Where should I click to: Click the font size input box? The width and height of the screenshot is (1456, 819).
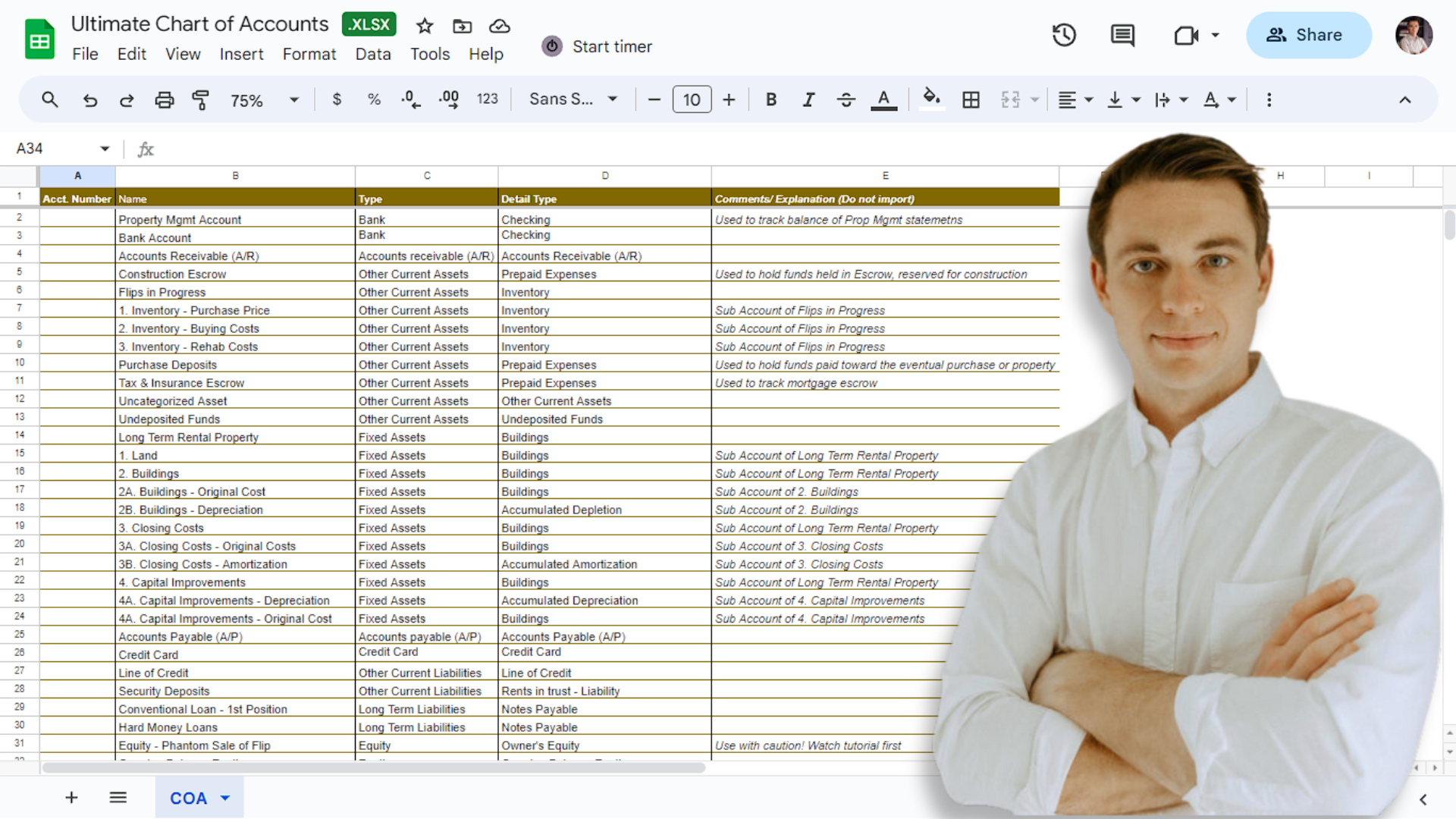(692, 100)
